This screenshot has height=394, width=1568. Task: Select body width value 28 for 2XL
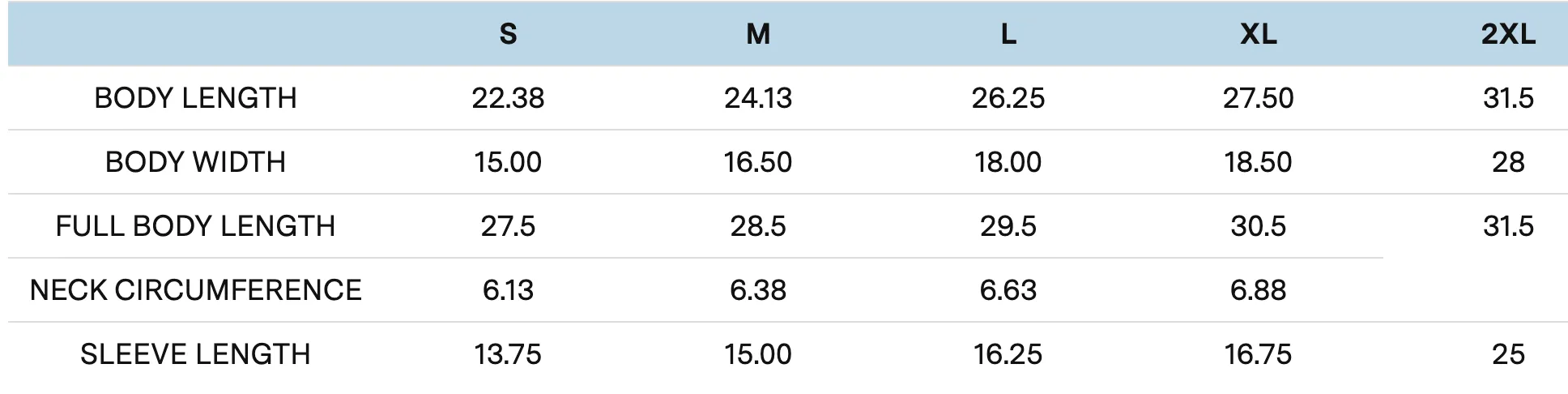[x=1508, y=162]
